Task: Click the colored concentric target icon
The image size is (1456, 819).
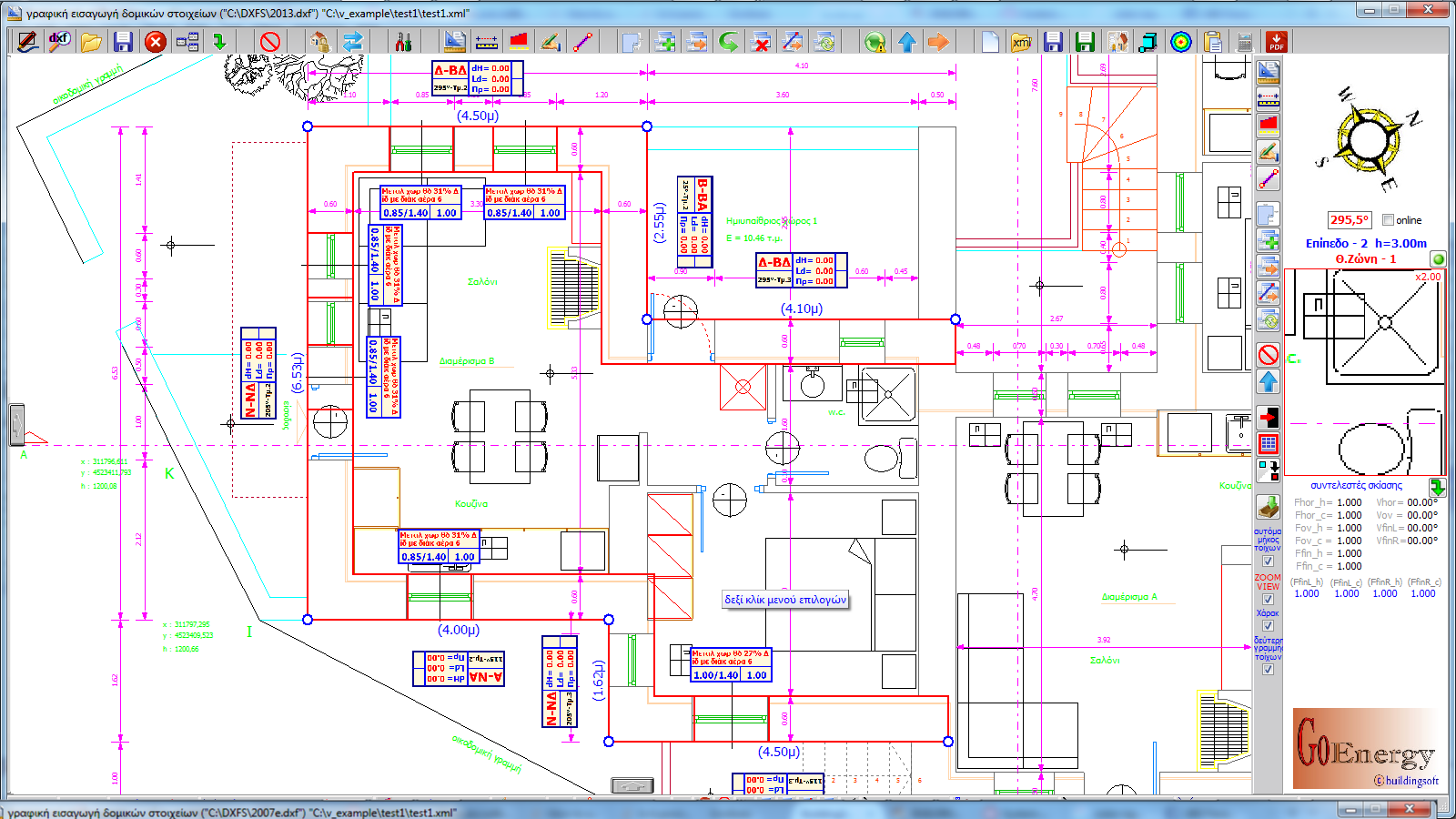Action: 1180,42
